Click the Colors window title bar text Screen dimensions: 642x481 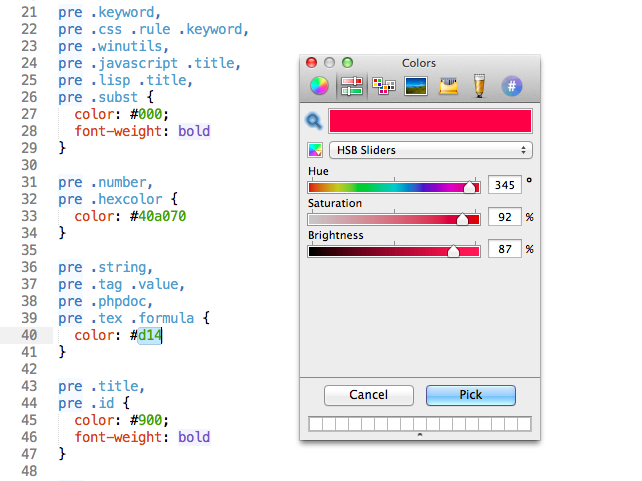coord(419,63)
